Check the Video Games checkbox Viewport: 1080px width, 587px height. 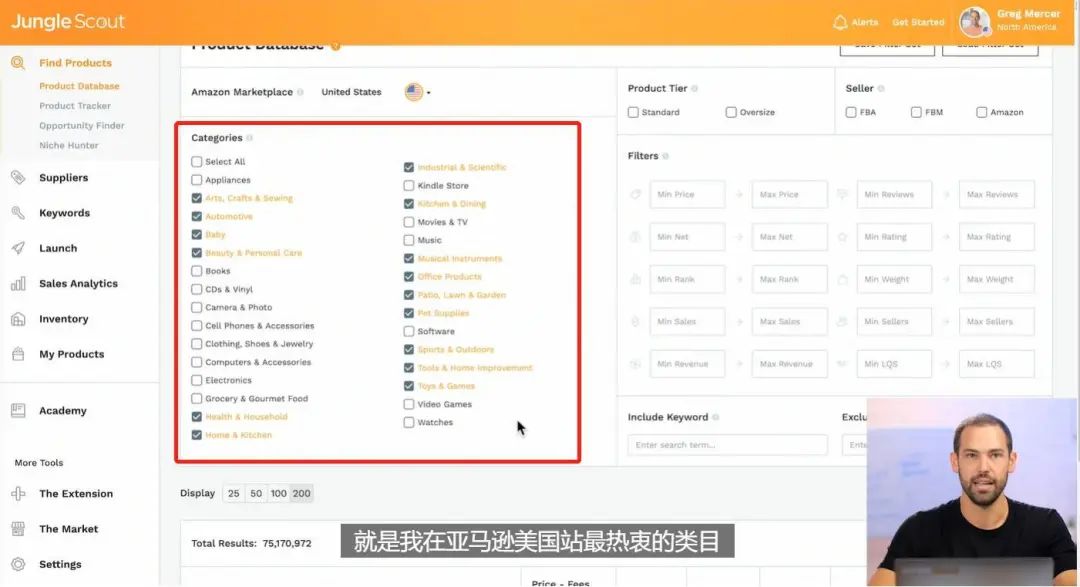(408, 404)
